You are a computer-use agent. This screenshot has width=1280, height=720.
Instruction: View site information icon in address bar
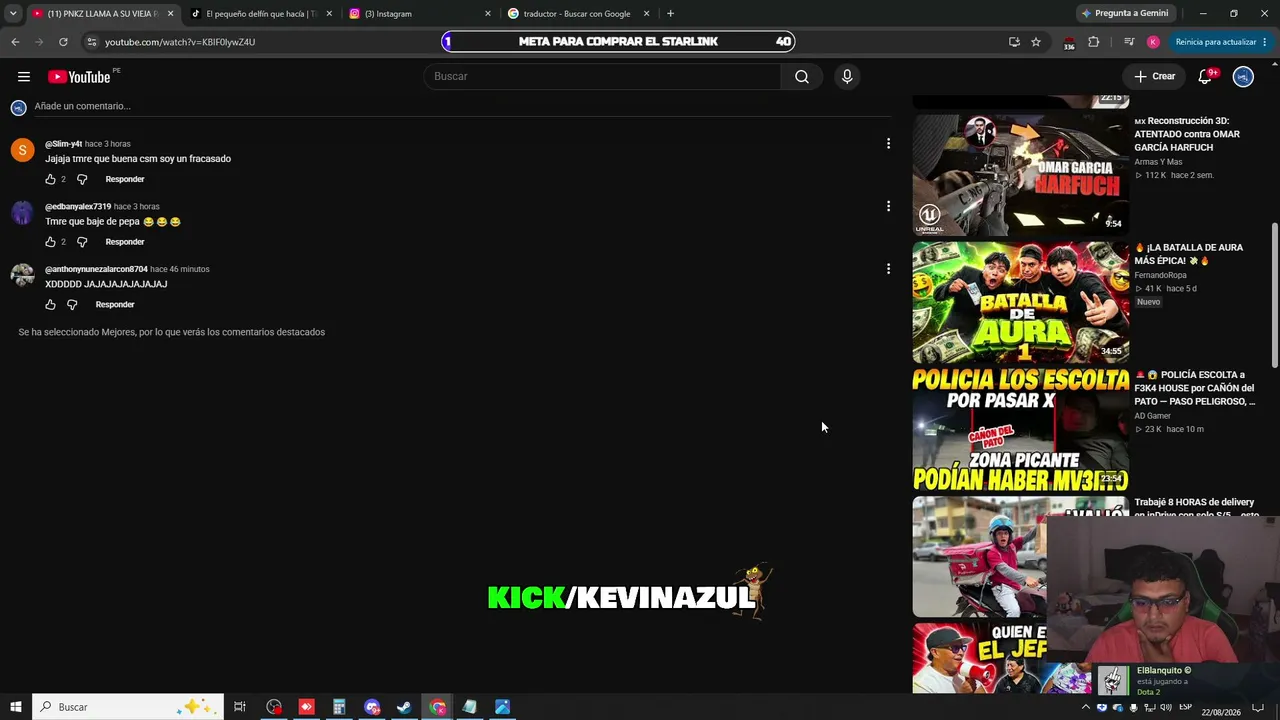pyautogui.click(x=91, y=42)
